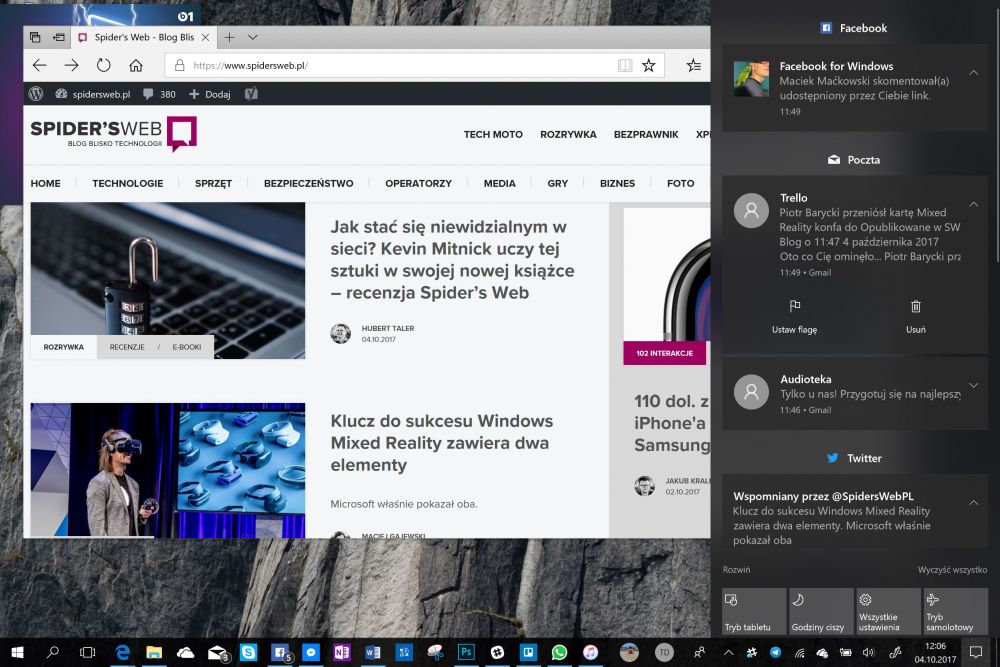Add page to favorites star
Image resolution: width=1000 pixels, height=667 pixels.
point(649,65)
